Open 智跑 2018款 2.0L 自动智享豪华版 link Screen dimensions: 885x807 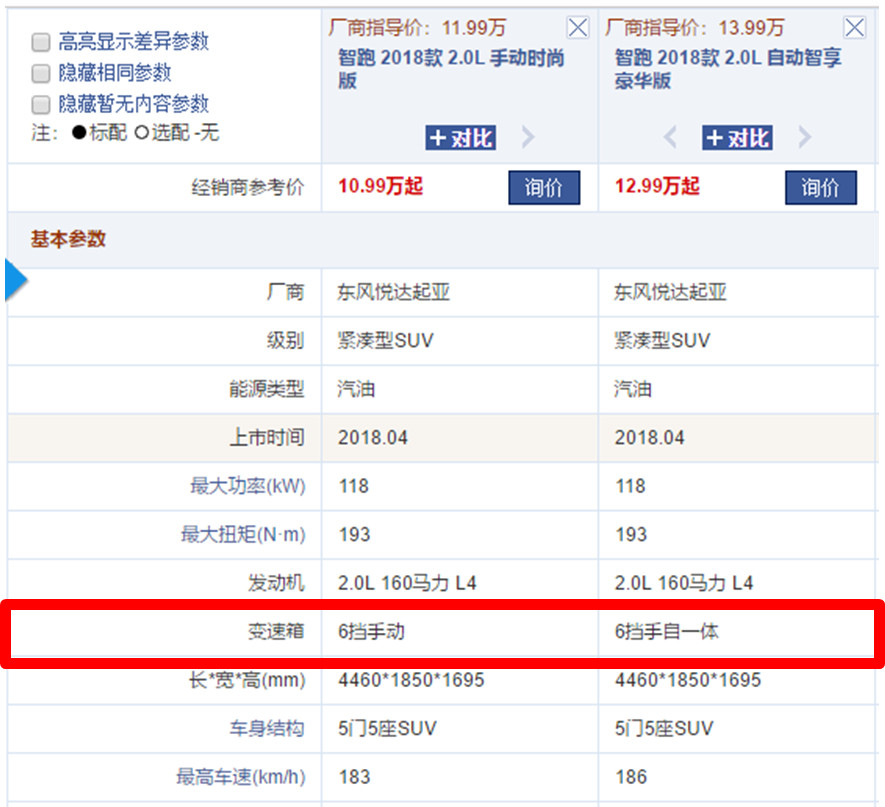coord(728,69)
